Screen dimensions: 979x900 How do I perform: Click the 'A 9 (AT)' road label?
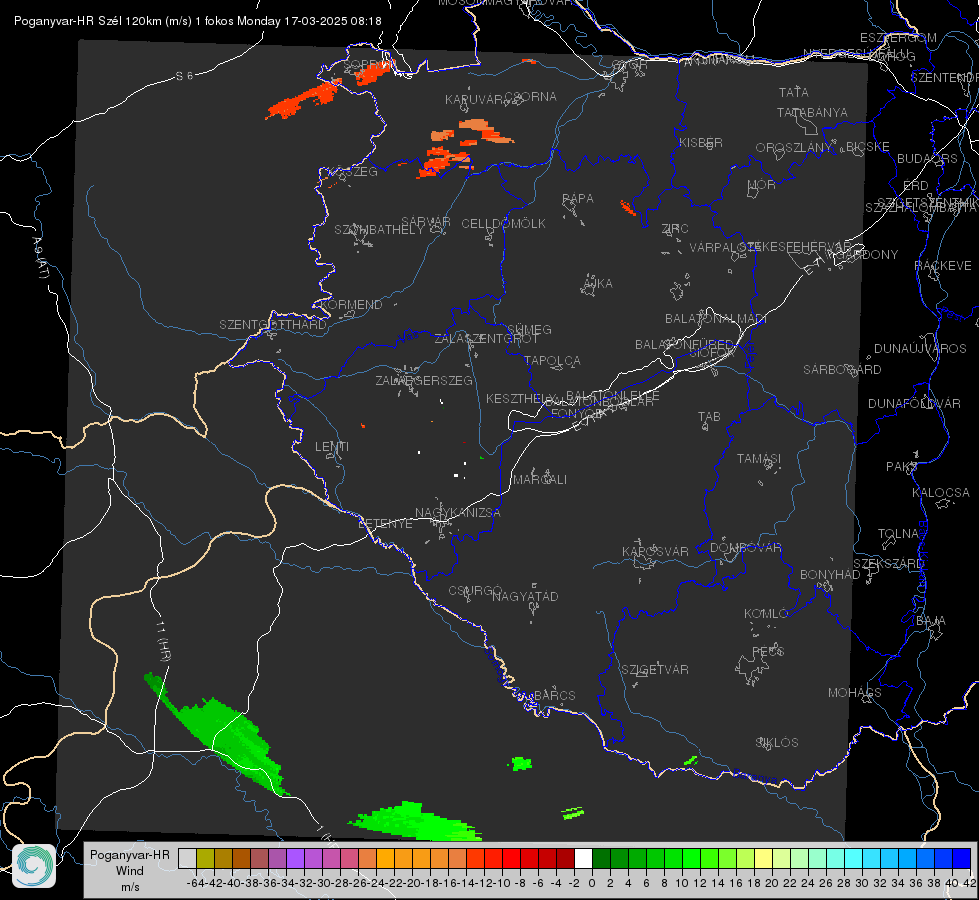(x=41, y=258)
